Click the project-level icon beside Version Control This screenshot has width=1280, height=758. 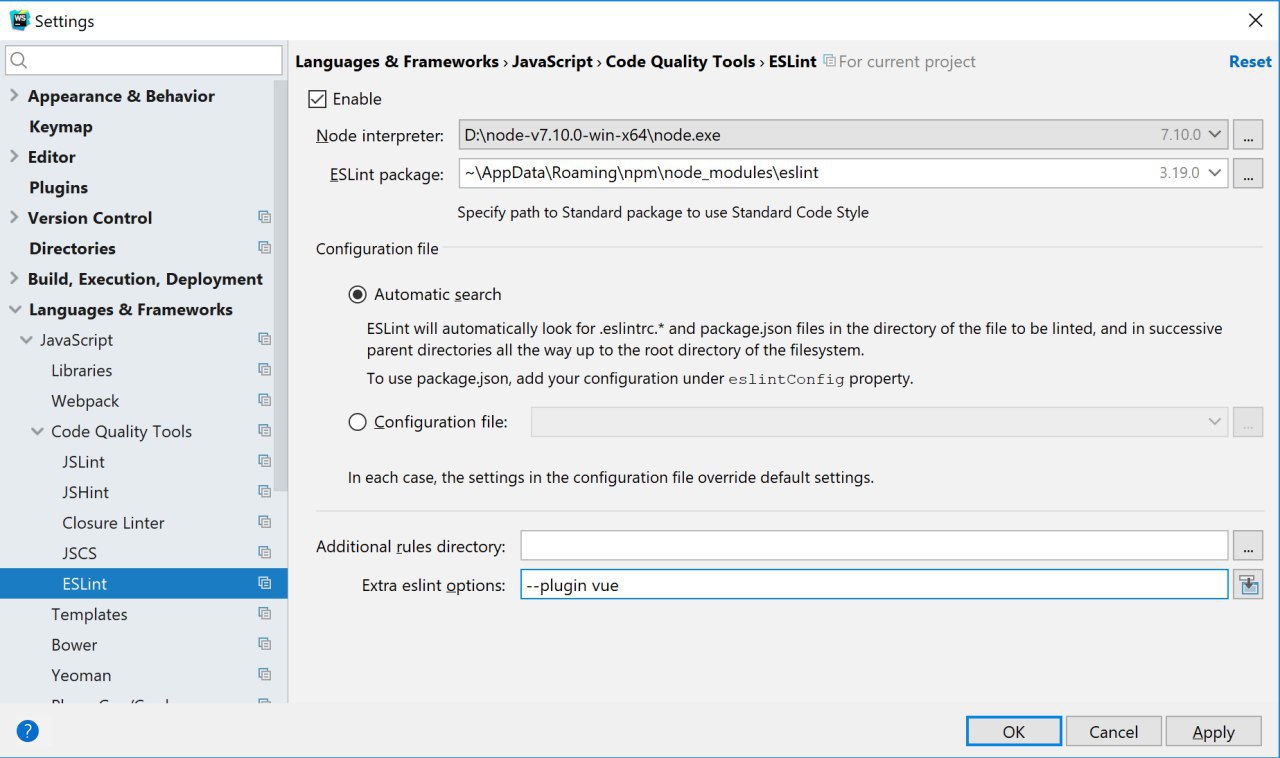click(x=264, y=218)
